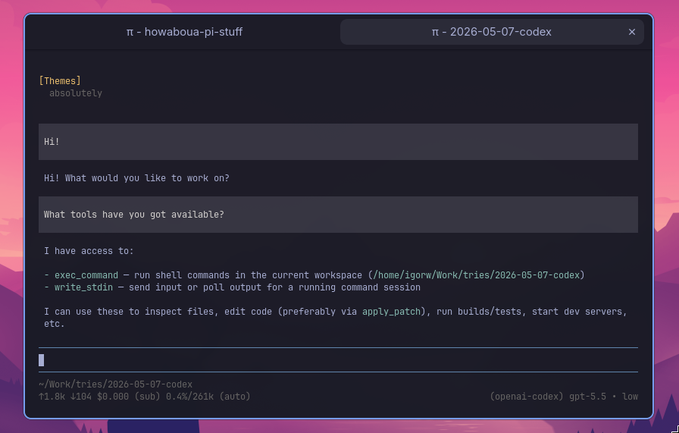Close the 2026-05-07-codex tab
Screen dimensions: 679x433
pyautogui.click(x=632, y=32)
